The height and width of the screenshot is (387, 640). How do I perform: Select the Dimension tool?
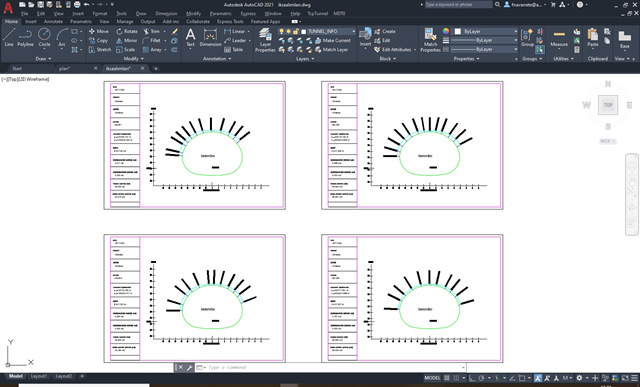210,37
